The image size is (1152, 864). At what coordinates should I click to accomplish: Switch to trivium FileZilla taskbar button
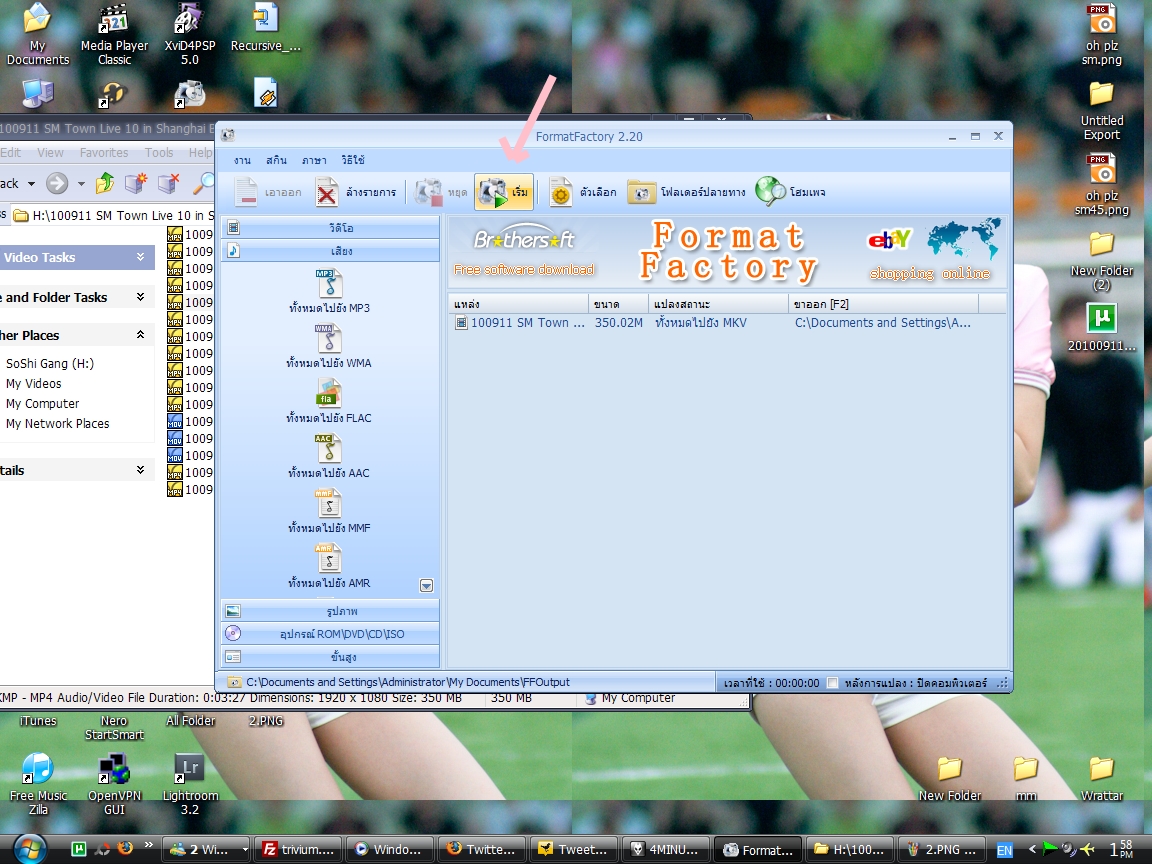299,849
